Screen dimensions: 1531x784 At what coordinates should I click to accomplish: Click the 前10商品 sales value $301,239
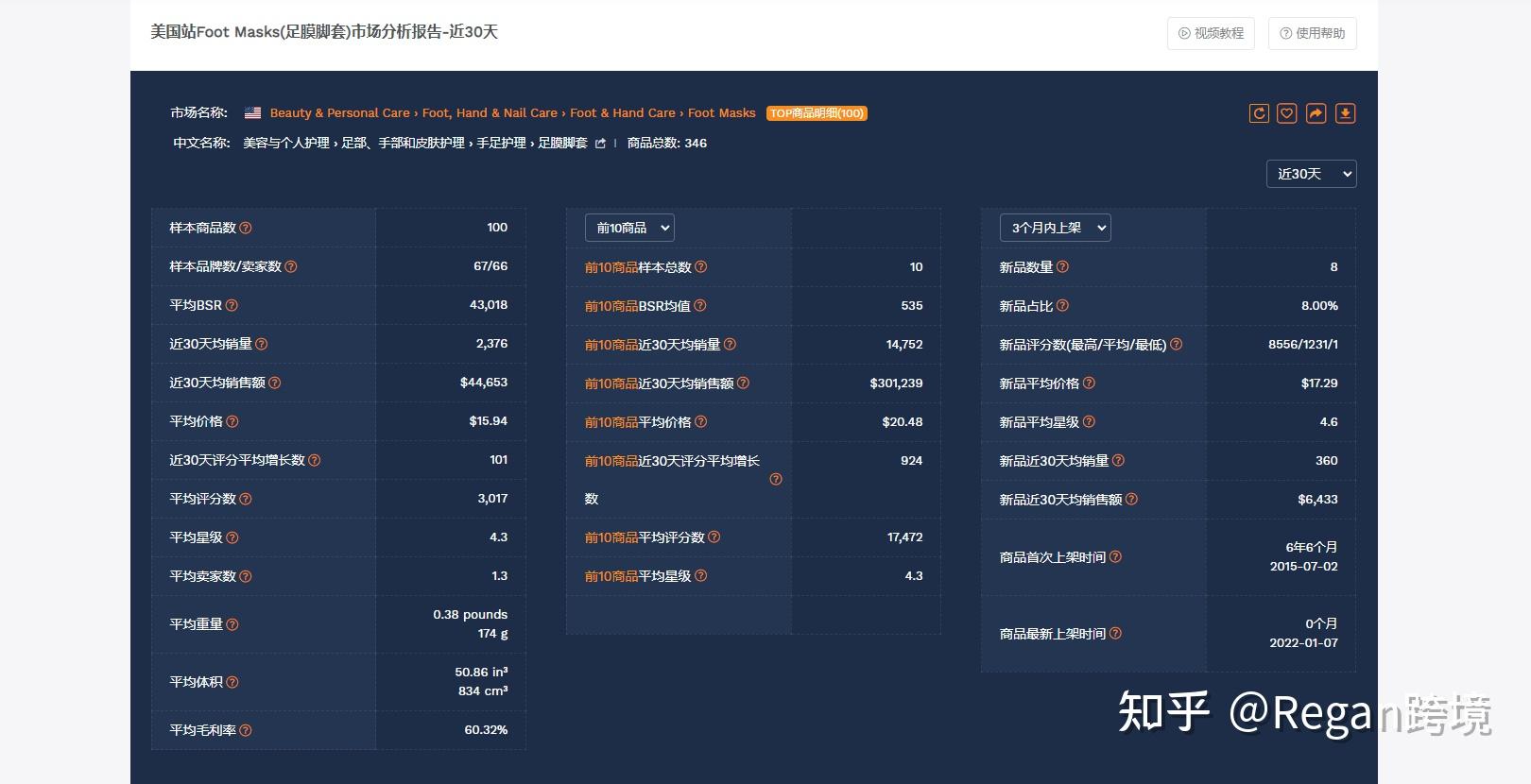(896, 383)
